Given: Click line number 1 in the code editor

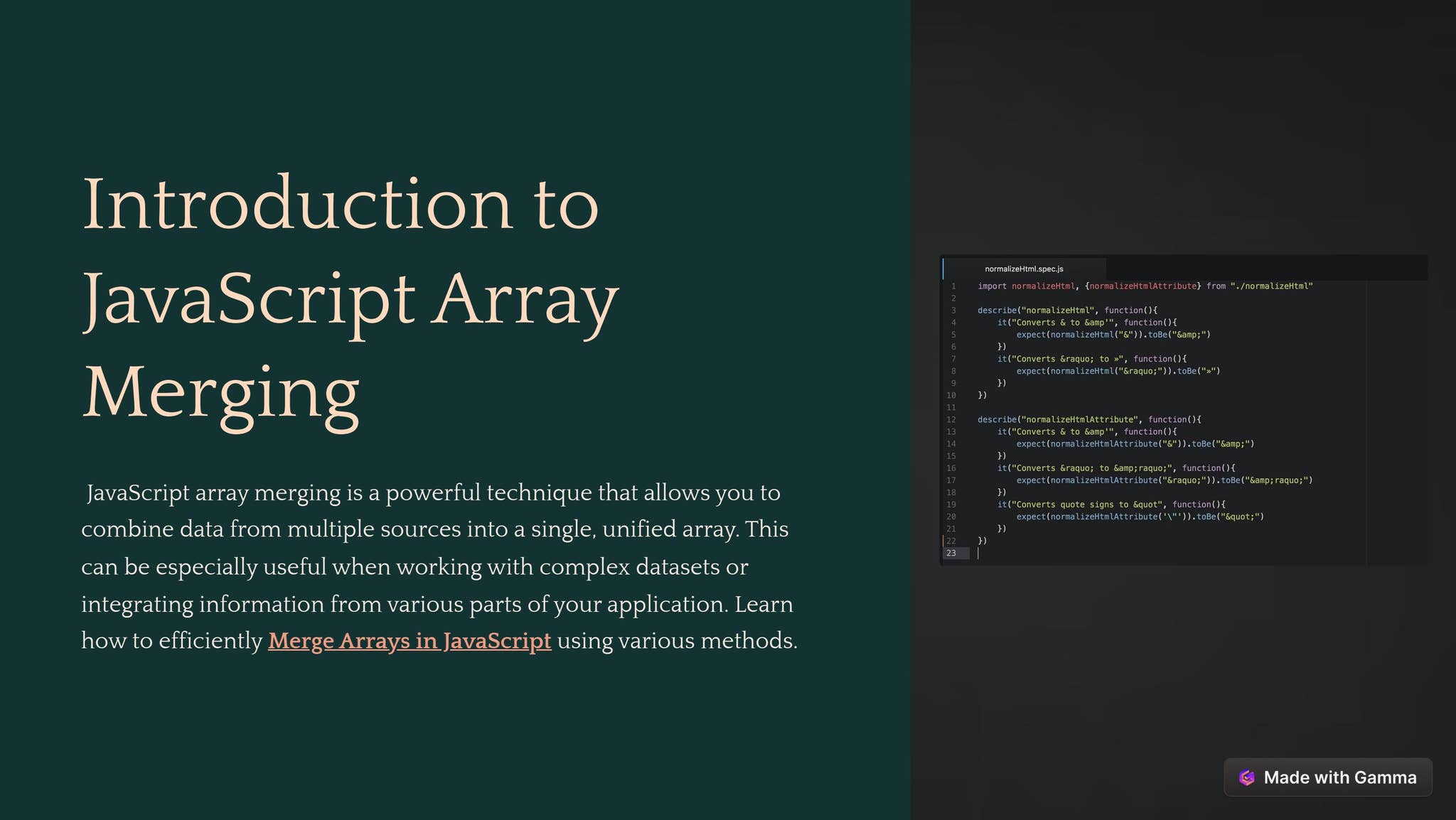Looking at the screenshot, I should (x=953, y=286).
